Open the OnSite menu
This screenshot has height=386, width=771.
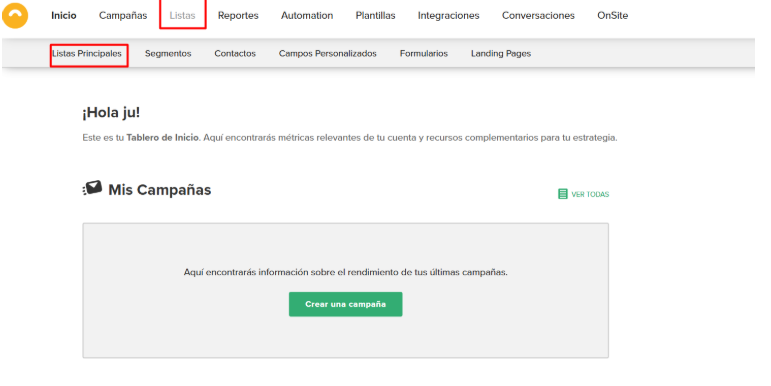(612, 15)
